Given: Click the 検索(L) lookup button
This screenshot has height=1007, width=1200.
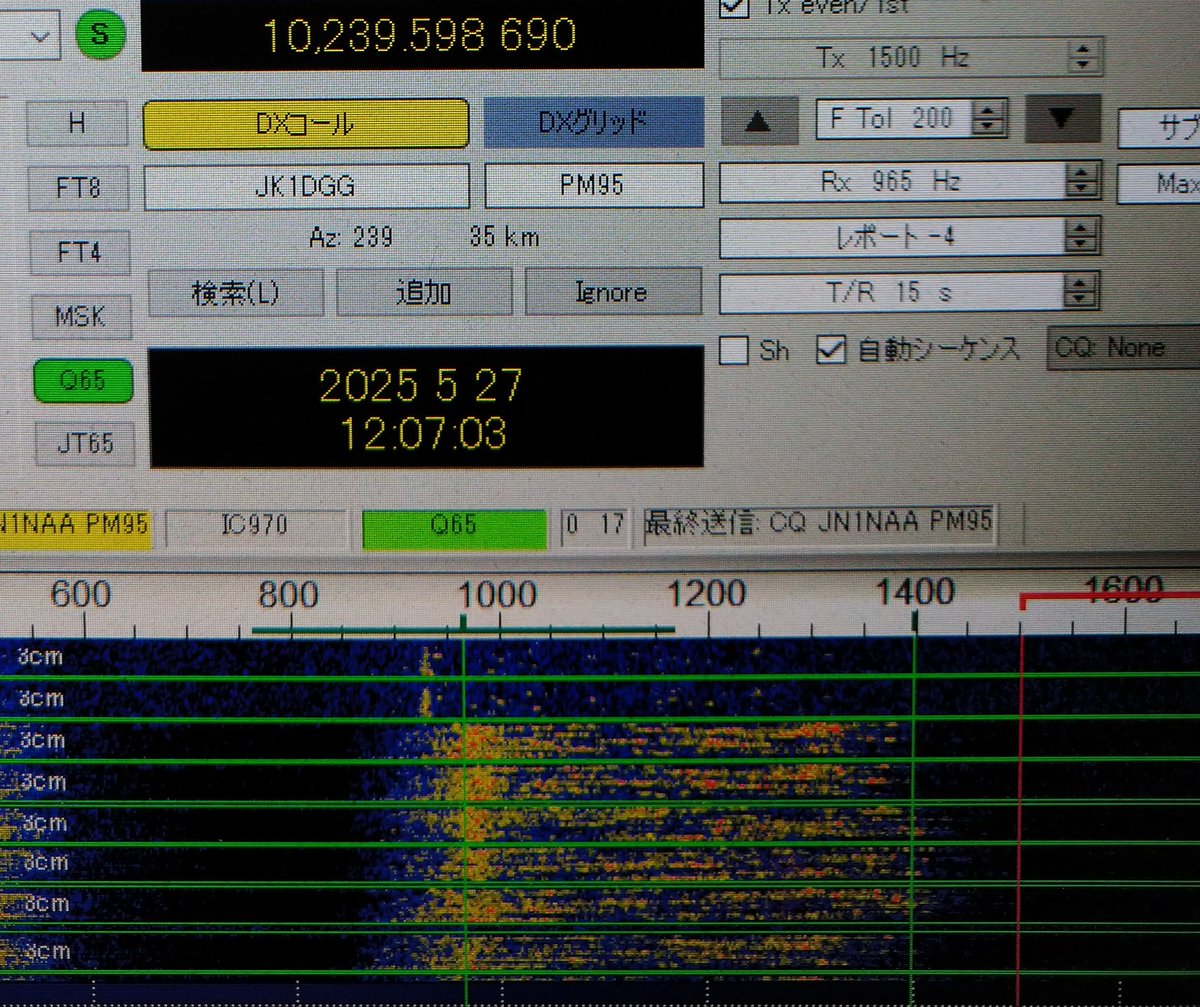Looking at the screenshot, I should tap(235, 293).
